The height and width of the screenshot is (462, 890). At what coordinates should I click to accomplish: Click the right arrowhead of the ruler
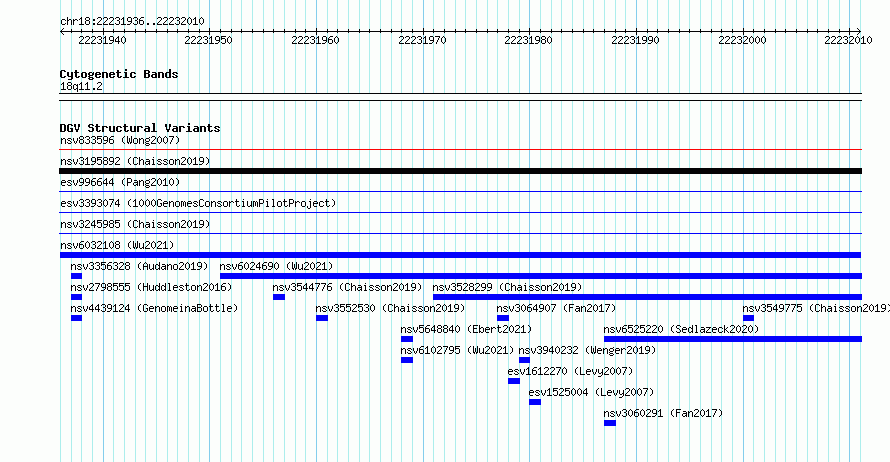pos(859,31)
